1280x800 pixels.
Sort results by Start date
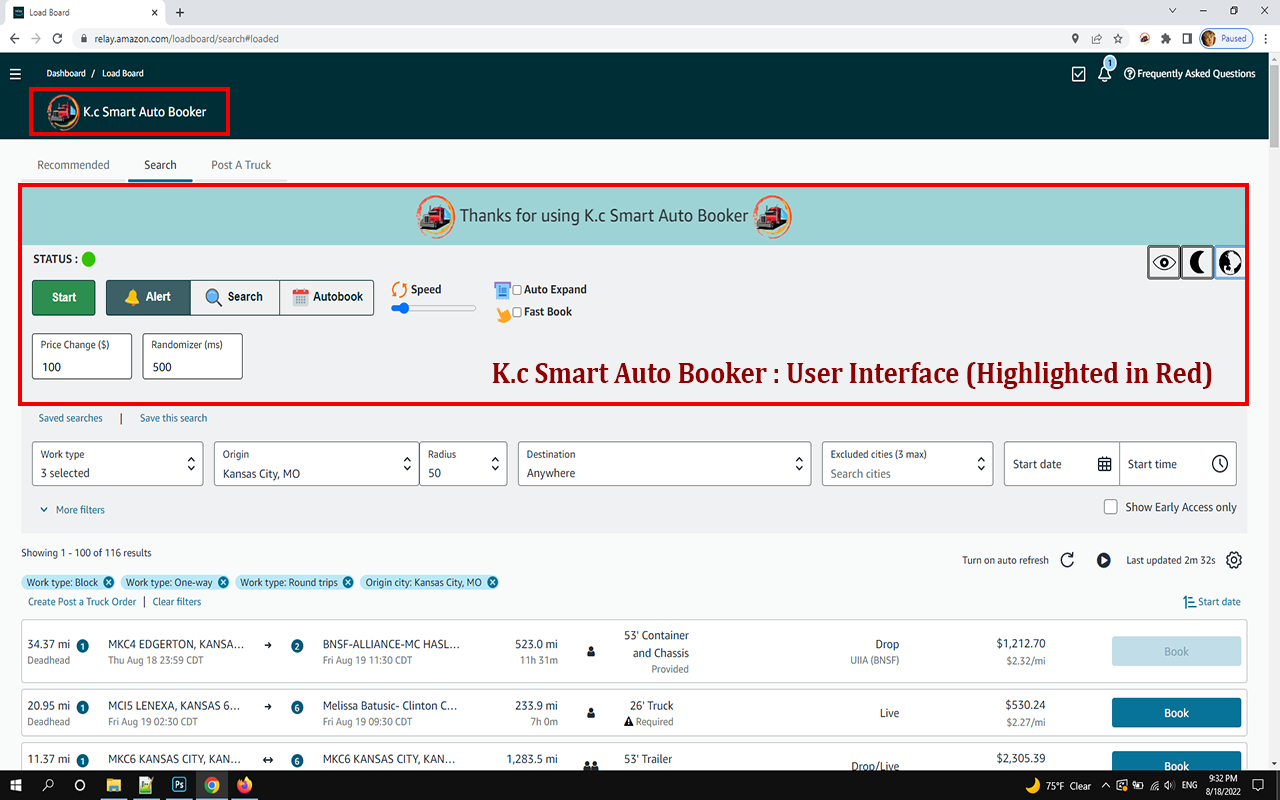1212,602
